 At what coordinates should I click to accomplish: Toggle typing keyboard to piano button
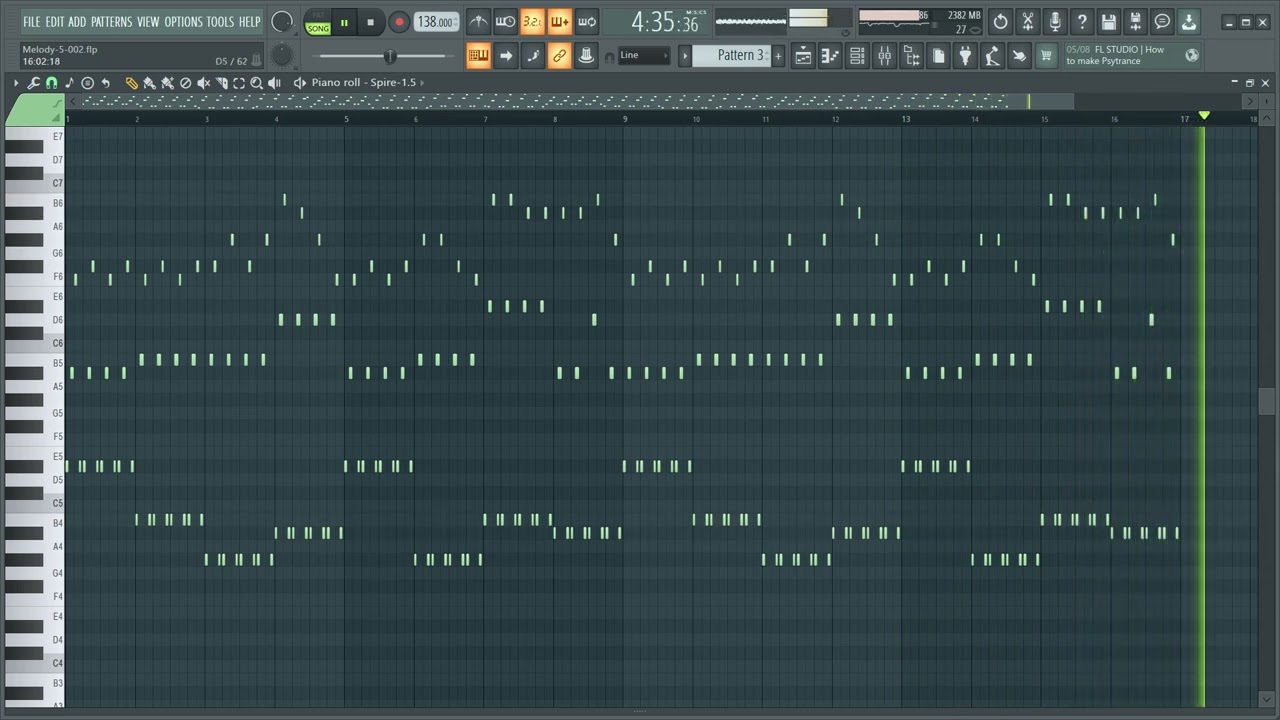(478, 56)
